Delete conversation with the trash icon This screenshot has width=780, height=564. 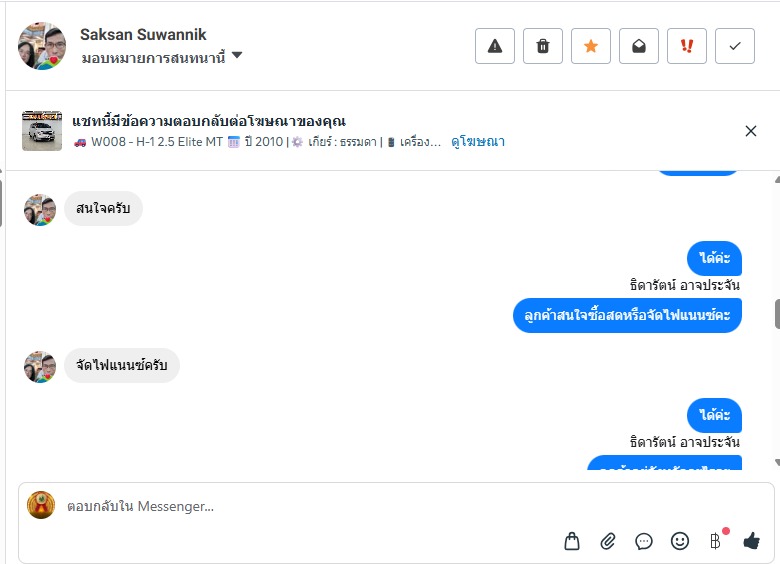(543, 46)
